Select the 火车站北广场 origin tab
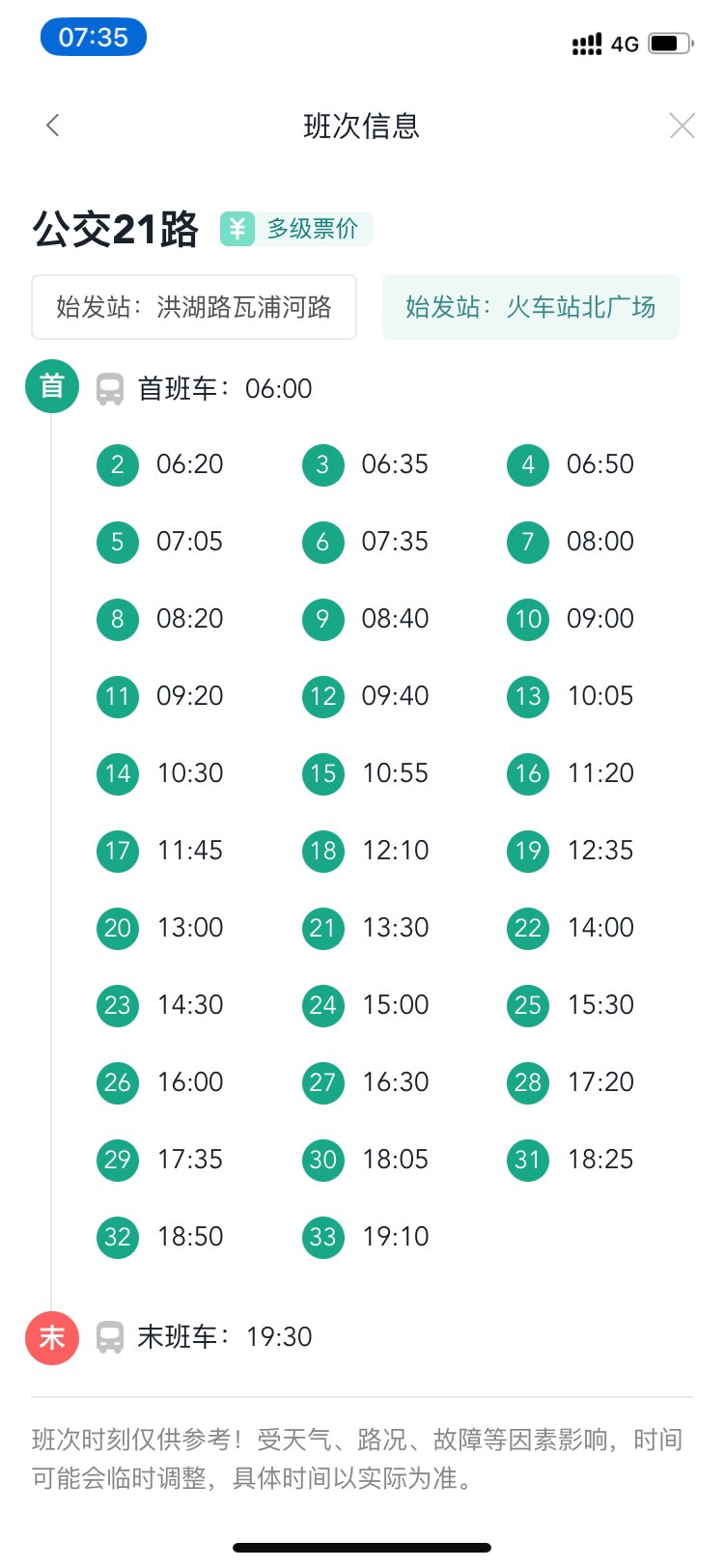The image size is (724, 1568). [530, 307]
